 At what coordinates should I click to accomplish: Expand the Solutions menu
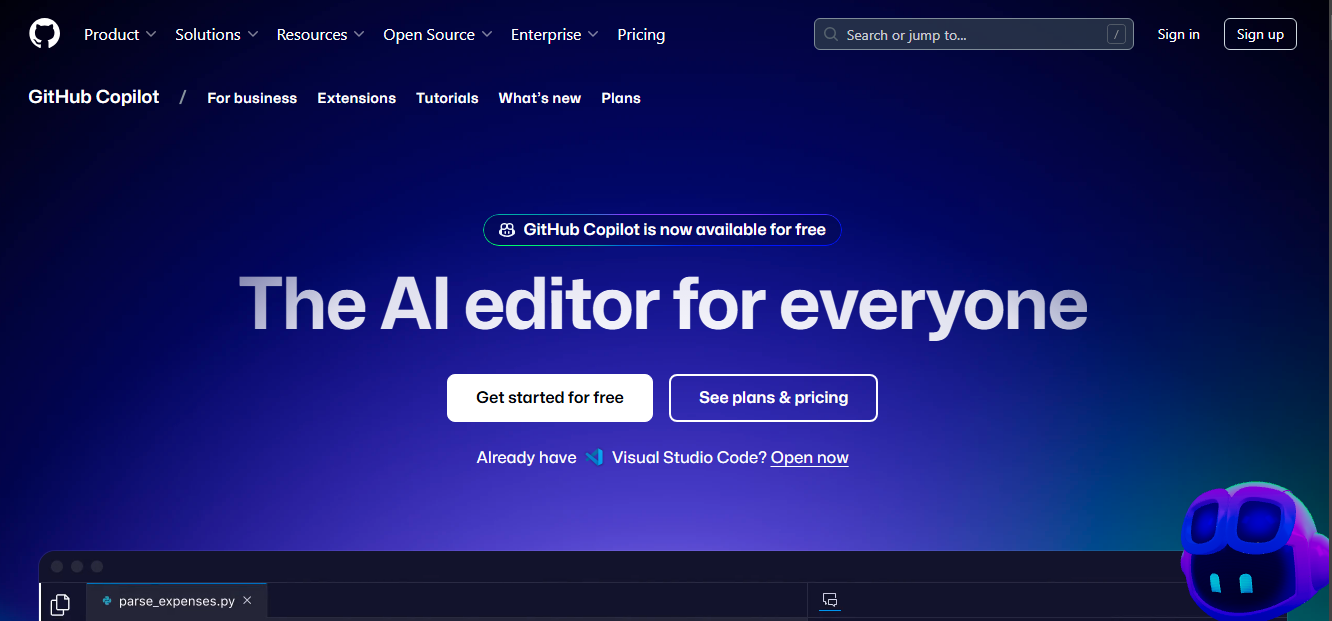click(216, 34)
